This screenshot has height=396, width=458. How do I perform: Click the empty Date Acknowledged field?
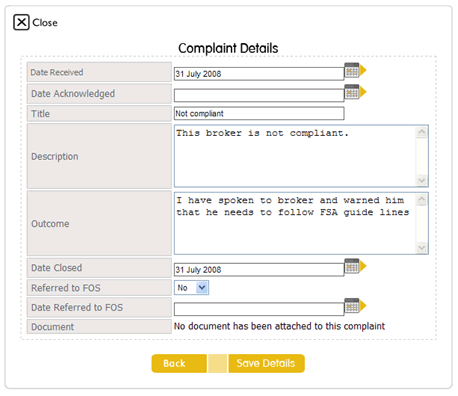pos(259,95)
